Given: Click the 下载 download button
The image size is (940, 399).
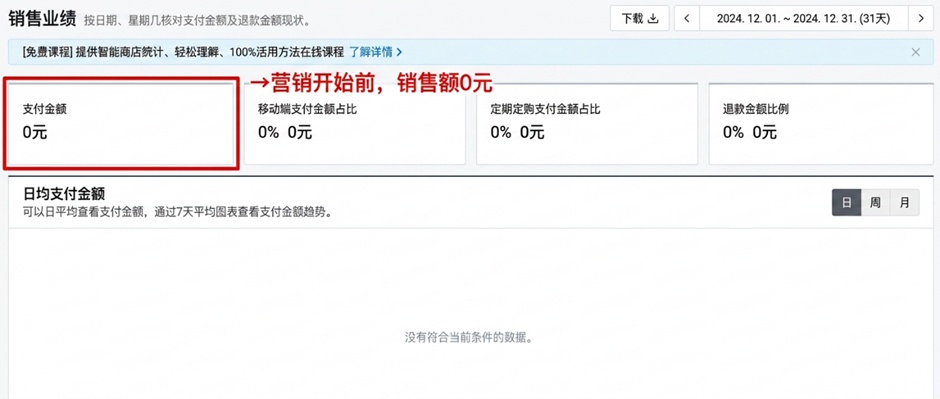Looking at the screenshot, I should 640,19.
